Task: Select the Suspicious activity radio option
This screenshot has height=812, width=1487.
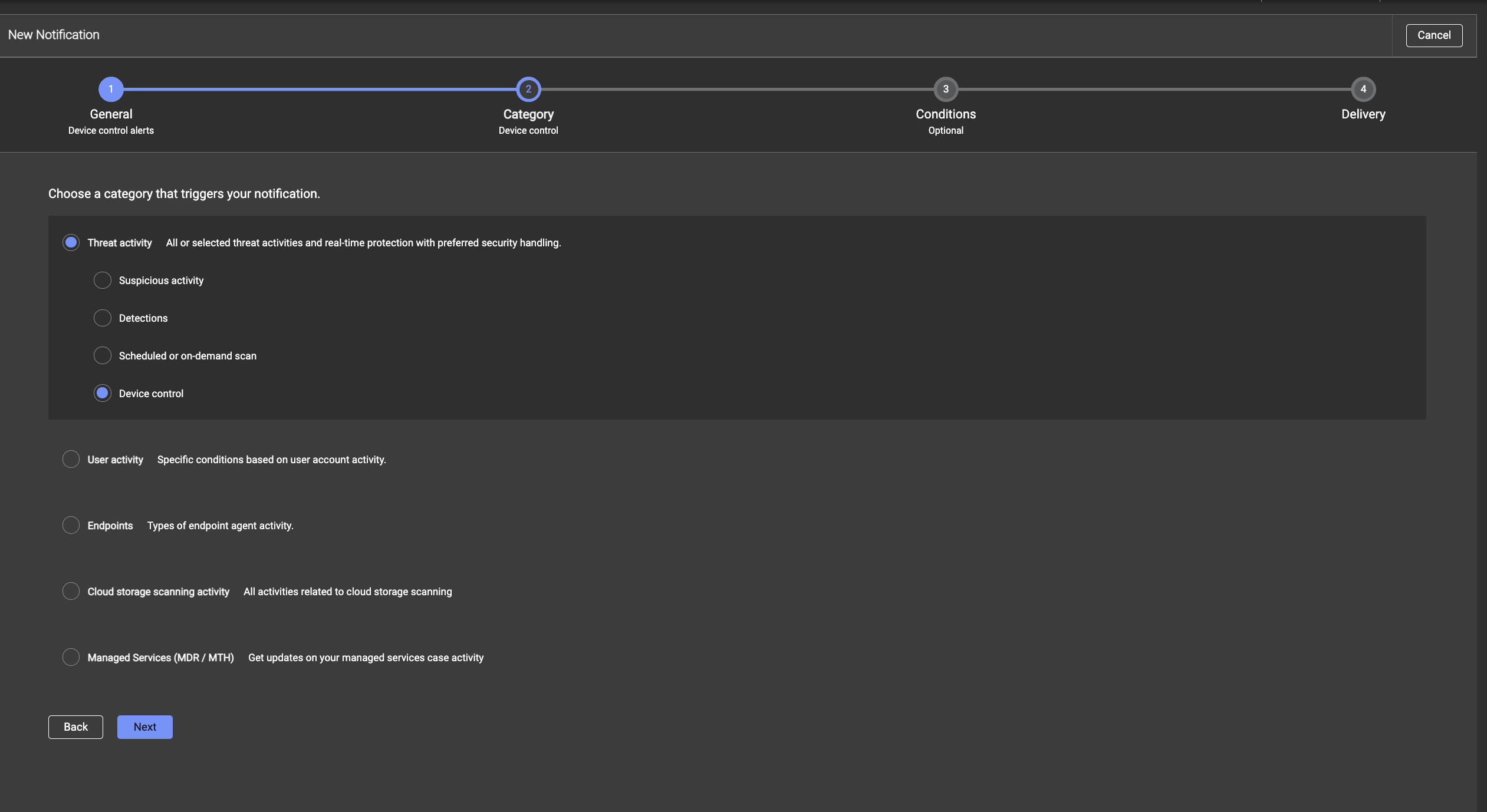Action: pos(103,280)
